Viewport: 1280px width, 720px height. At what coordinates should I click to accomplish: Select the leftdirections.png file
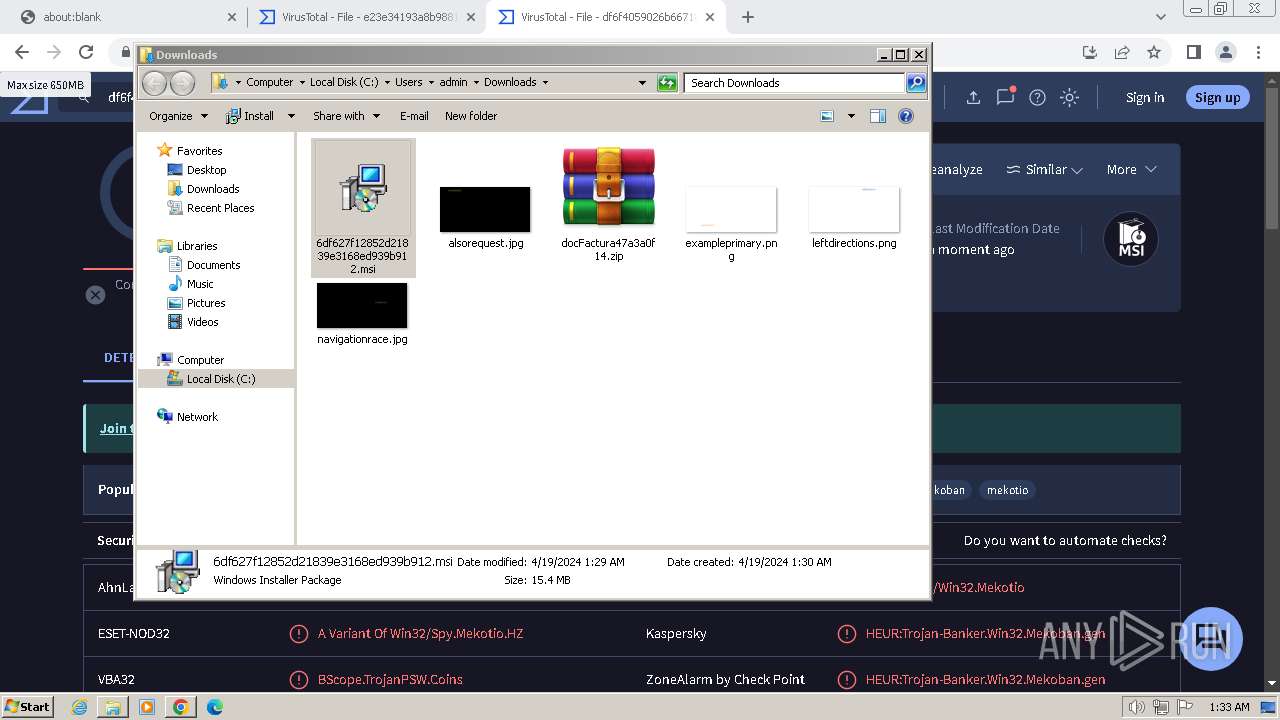pos(854,218)
